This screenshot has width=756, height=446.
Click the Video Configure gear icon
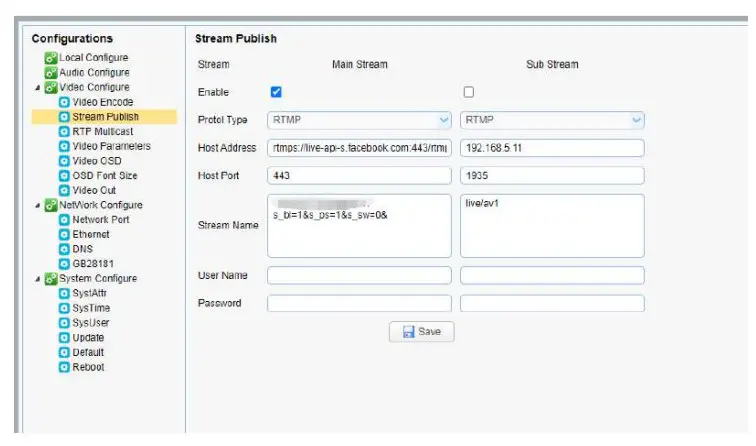(x=51, y=87)
